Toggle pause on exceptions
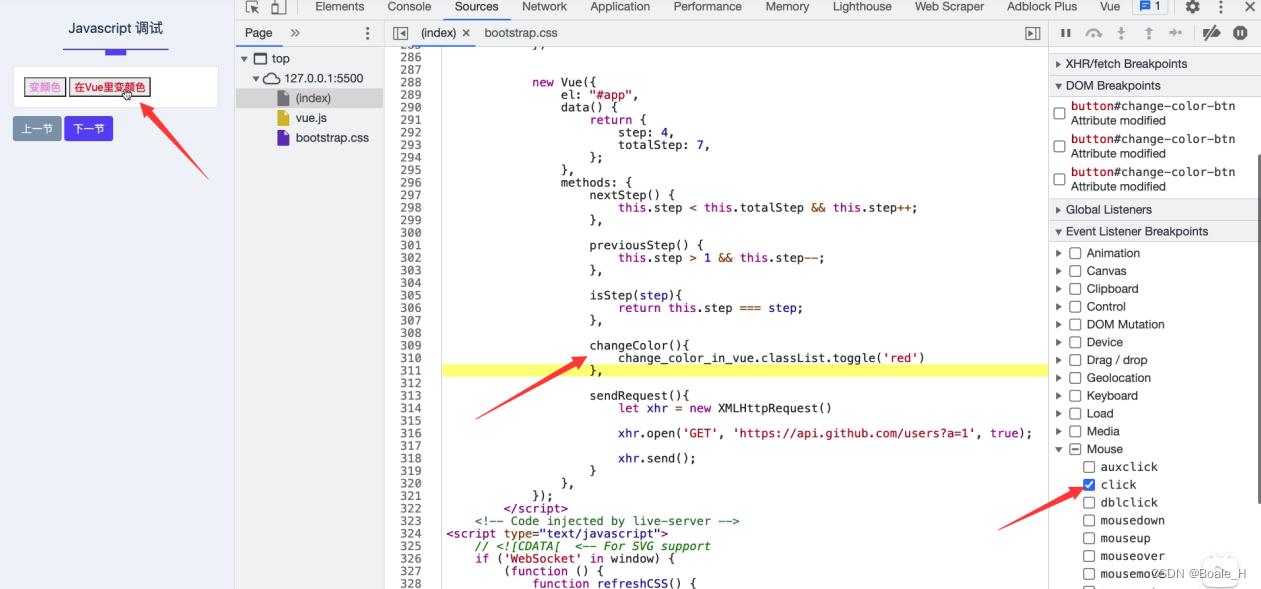 (x=1240, y=33)
